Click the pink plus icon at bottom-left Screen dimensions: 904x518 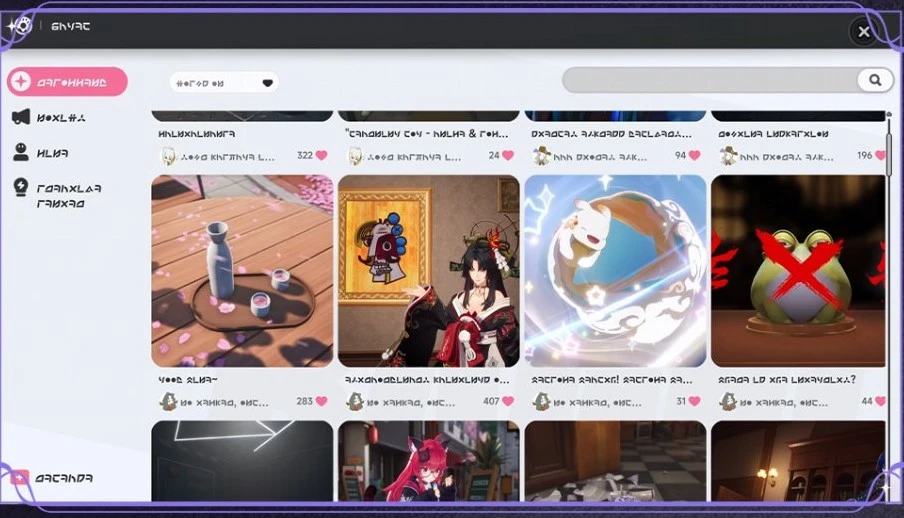point(19,478)
